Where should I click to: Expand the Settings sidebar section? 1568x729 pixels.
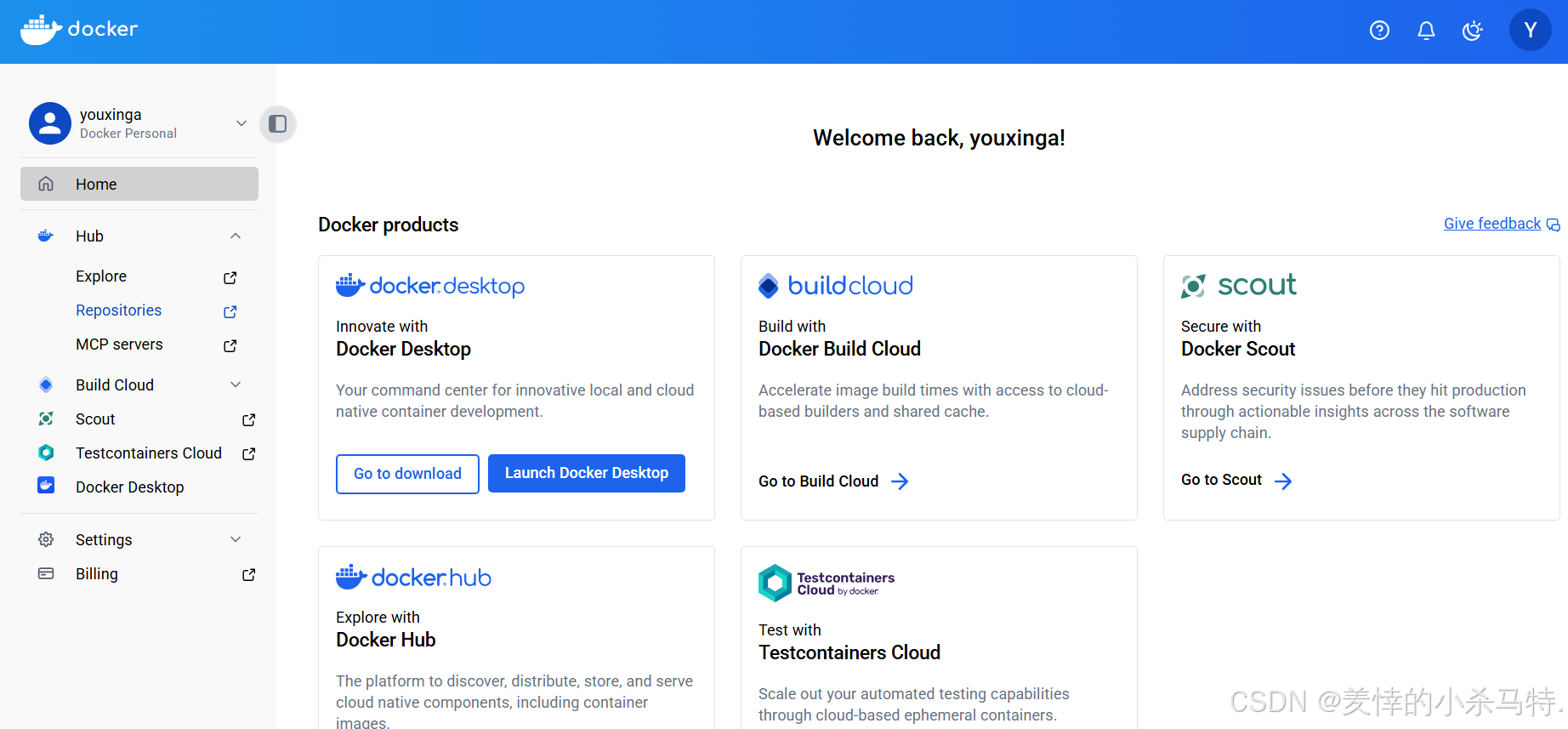point(236,539)
